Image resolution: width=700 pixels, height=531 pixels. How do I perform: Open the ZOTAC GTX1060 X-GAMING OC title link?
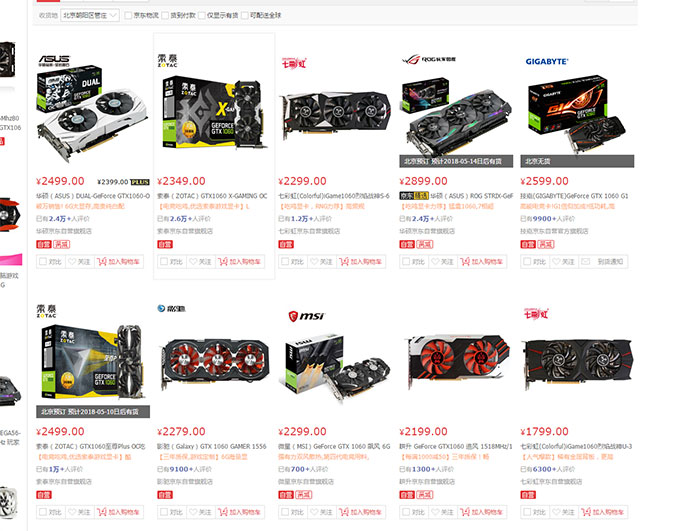click(x=212, y=196)
